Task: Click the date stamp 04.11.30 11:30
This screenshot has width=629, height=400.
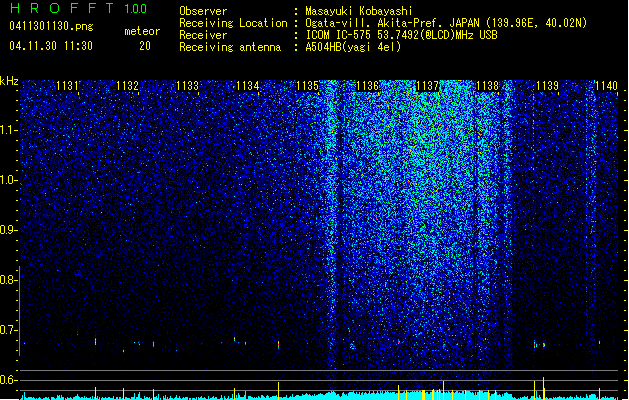Action: 51,46
